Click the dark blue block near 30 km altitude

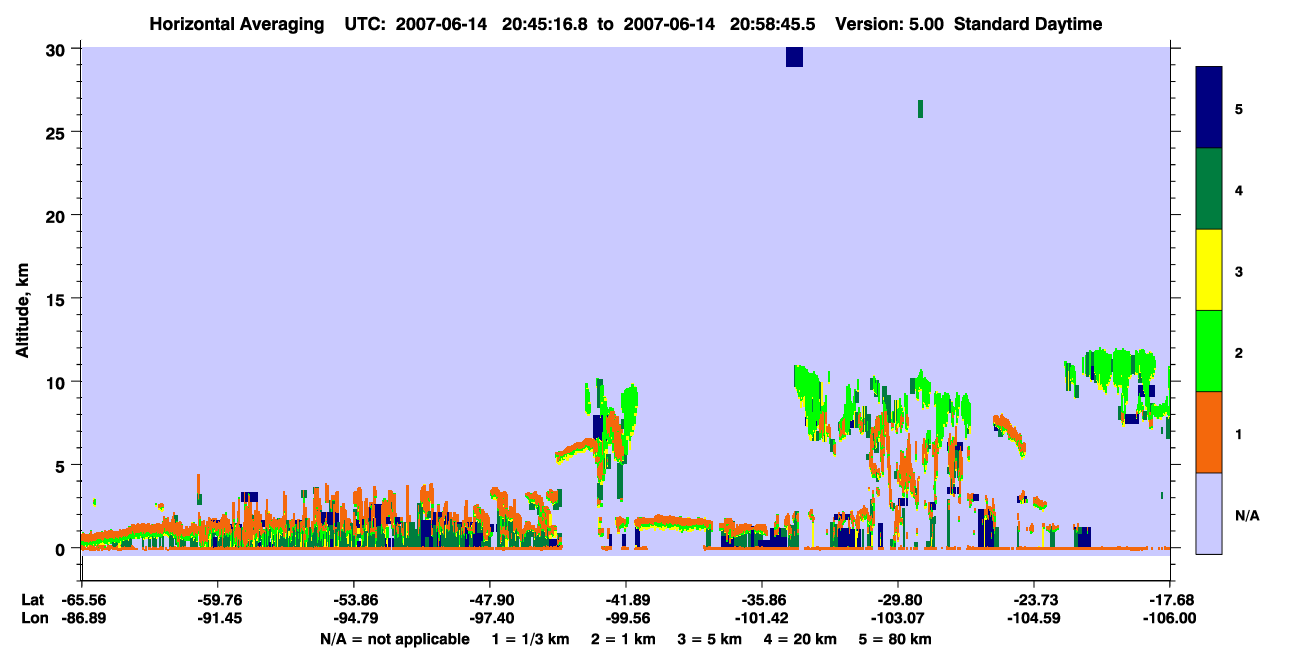(x=794, y=57)
